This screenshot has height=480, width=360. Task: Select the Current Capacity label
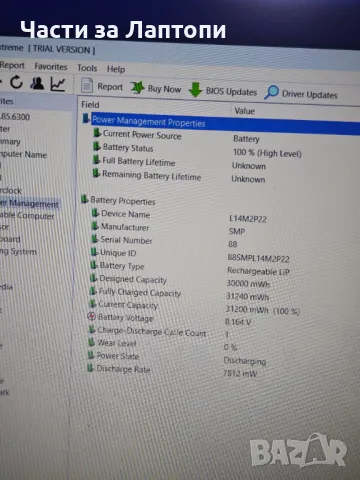click(x=128, y=305)
